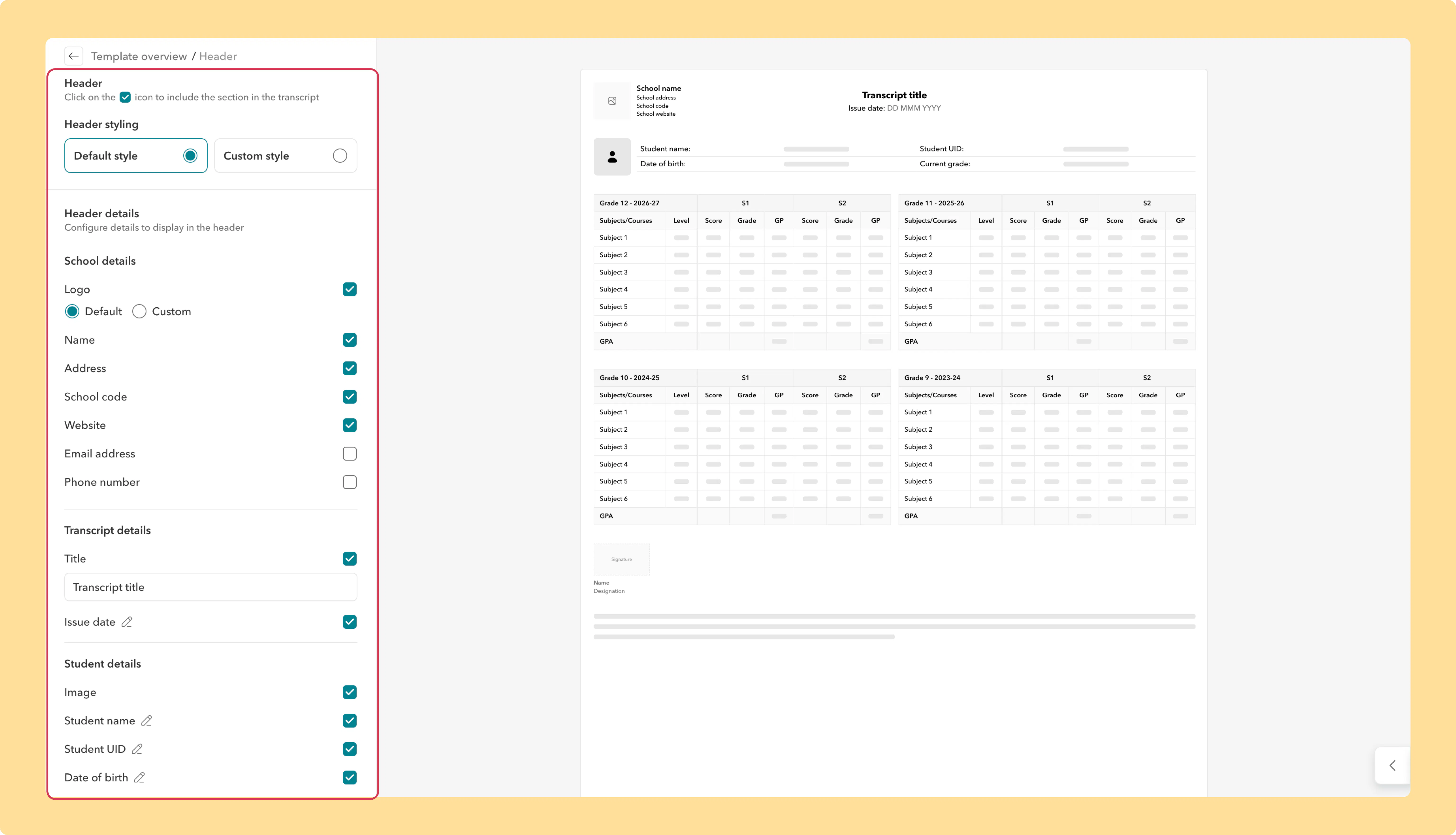Image resolution: width=1456 pixels, height=835 pixels.
Task: Click the Grade 11 - 2025-26 table header
Action: 934,203
